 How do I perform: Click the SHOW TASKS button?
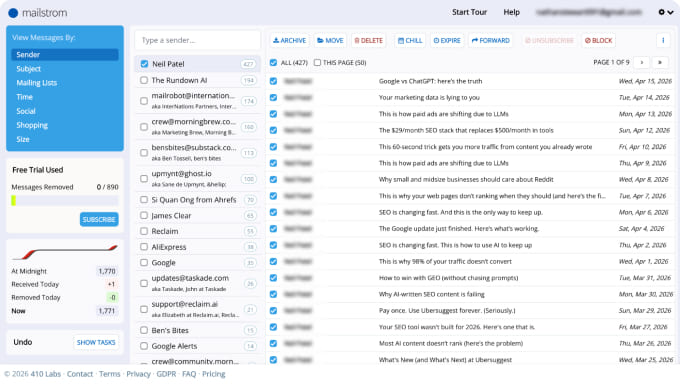pos(96,342)
